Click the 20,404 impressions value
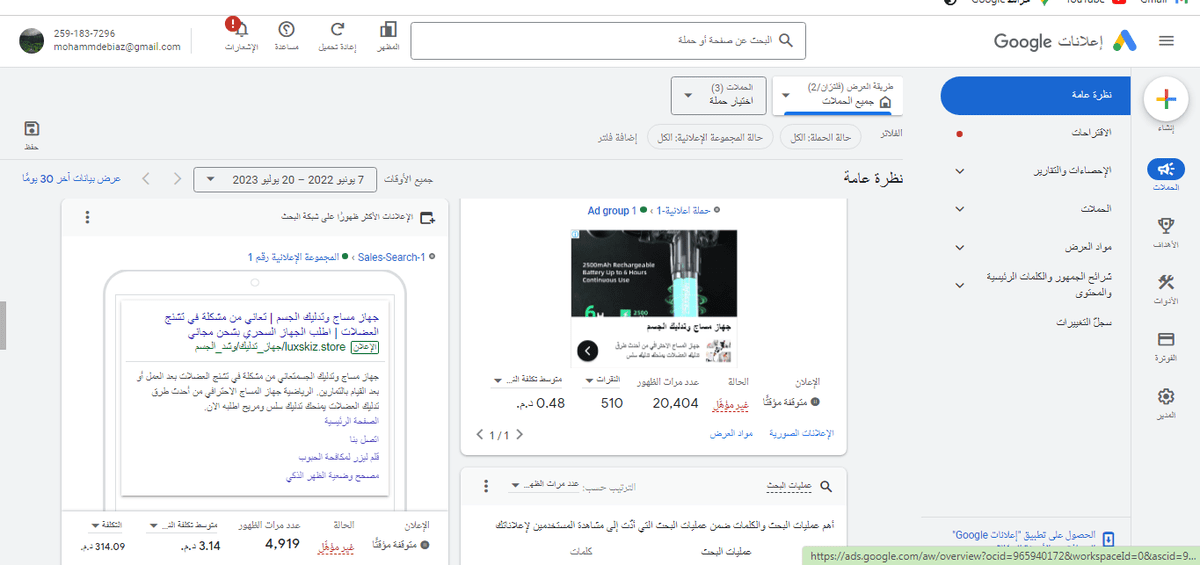The width and height of the screenshot is (1200, 565). 675,403
